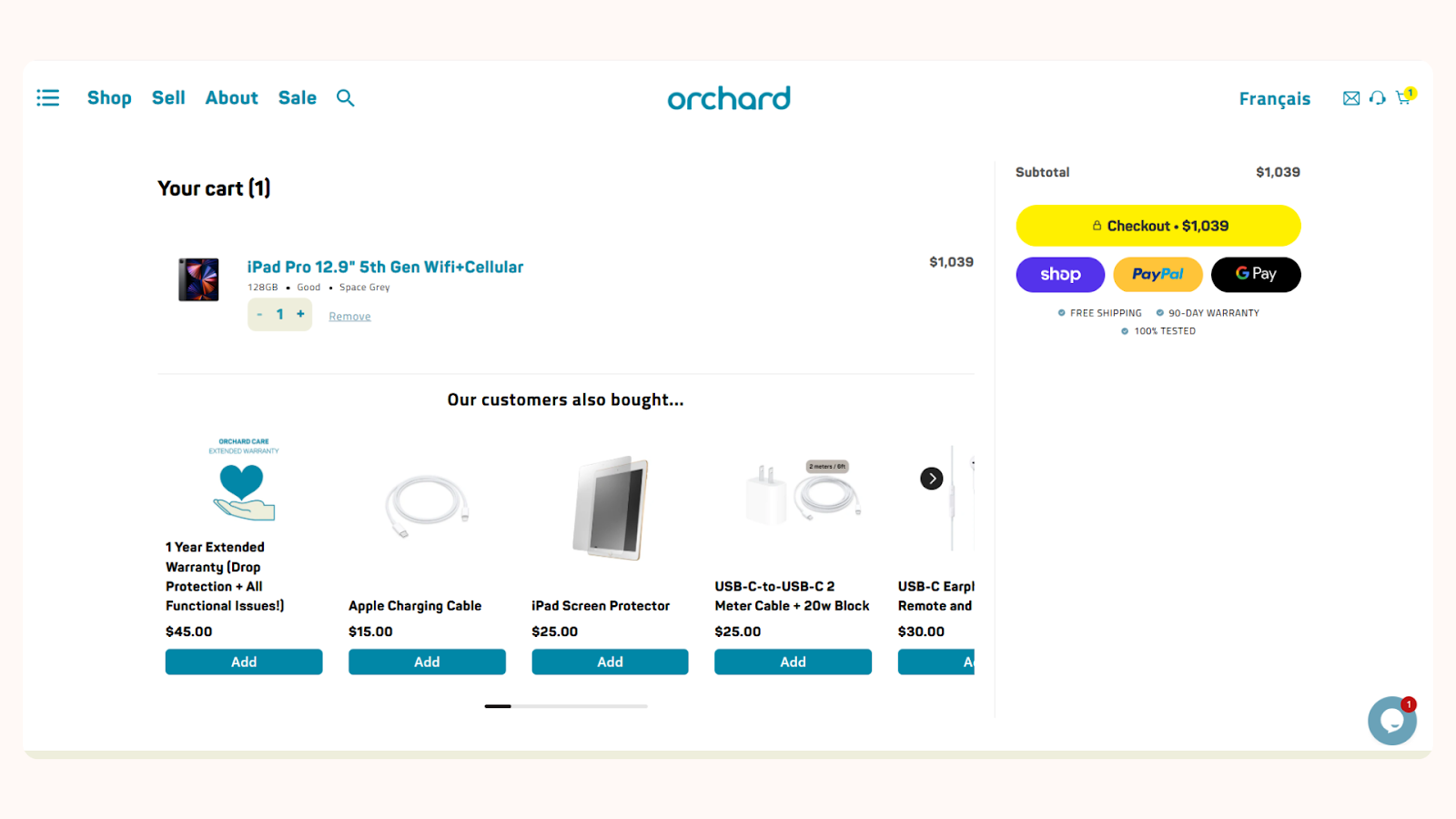Screen dimensions: 1456x819
Task: Click the Checkout $1,039 button
Action: tap(1158, 225)
